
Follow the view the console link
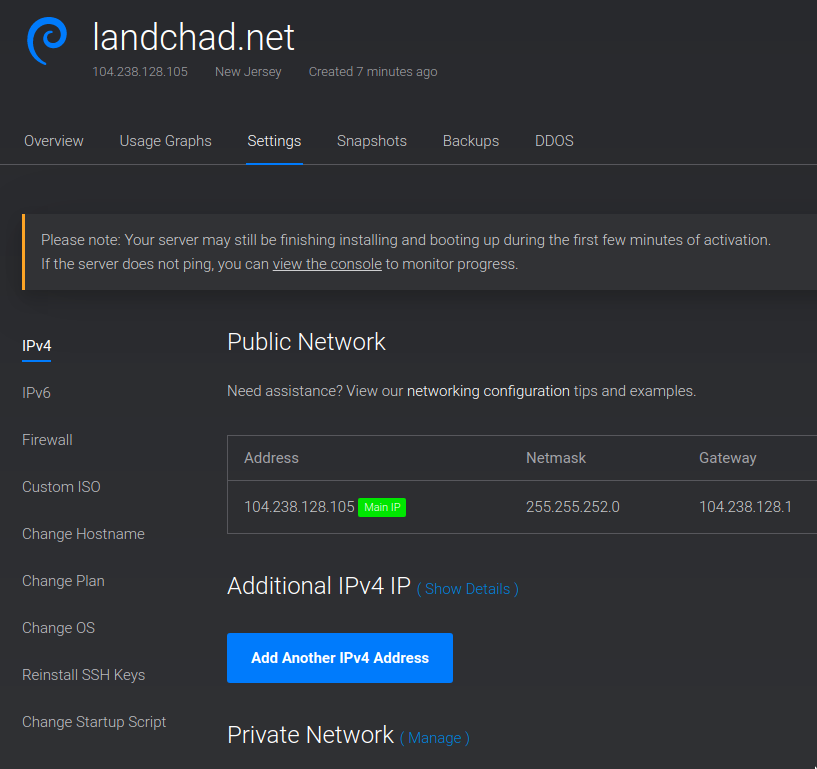click(327, 264)
